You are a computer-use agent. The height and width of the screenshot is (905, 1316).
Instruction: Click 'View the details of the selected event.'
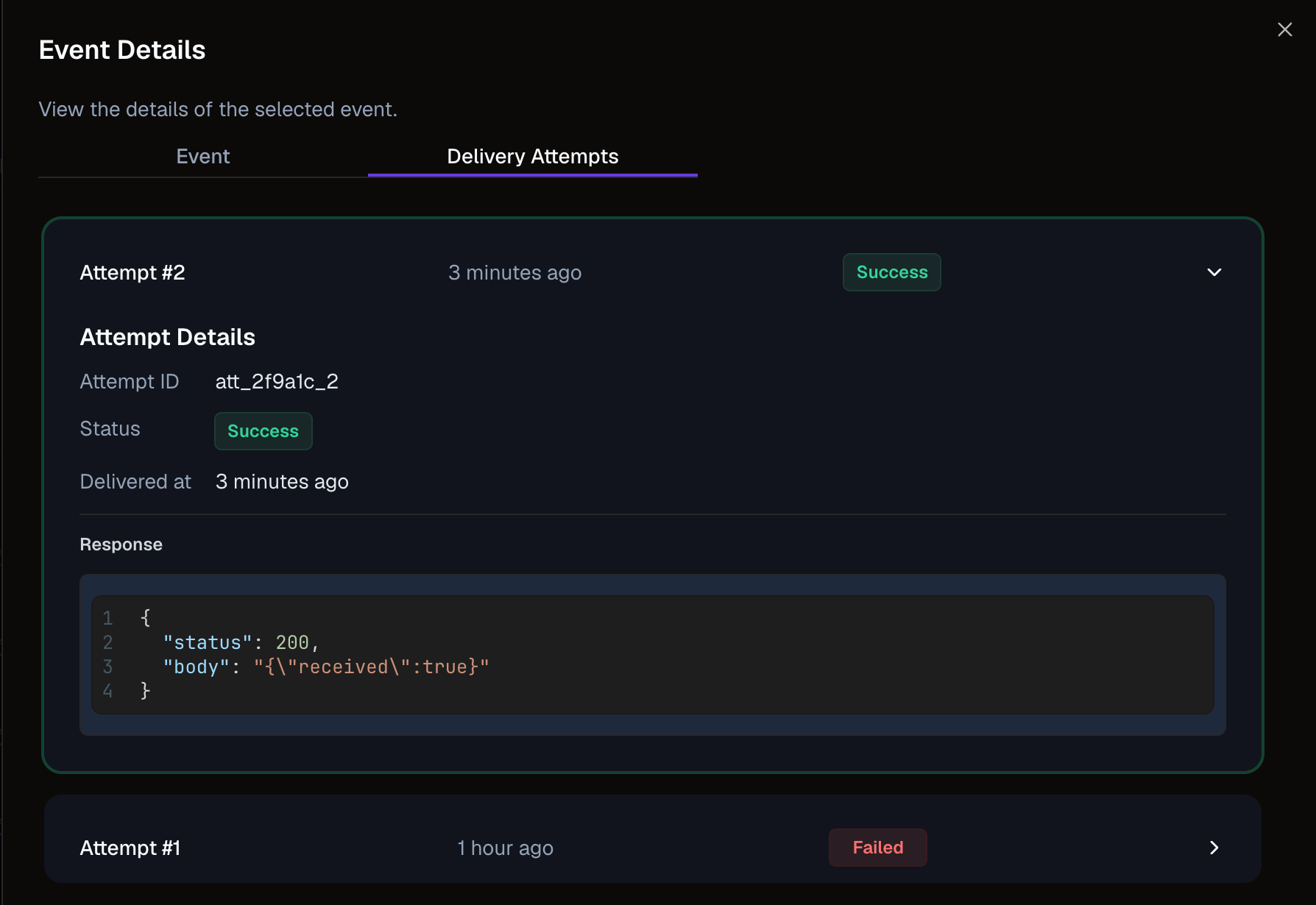click(218, 109)
